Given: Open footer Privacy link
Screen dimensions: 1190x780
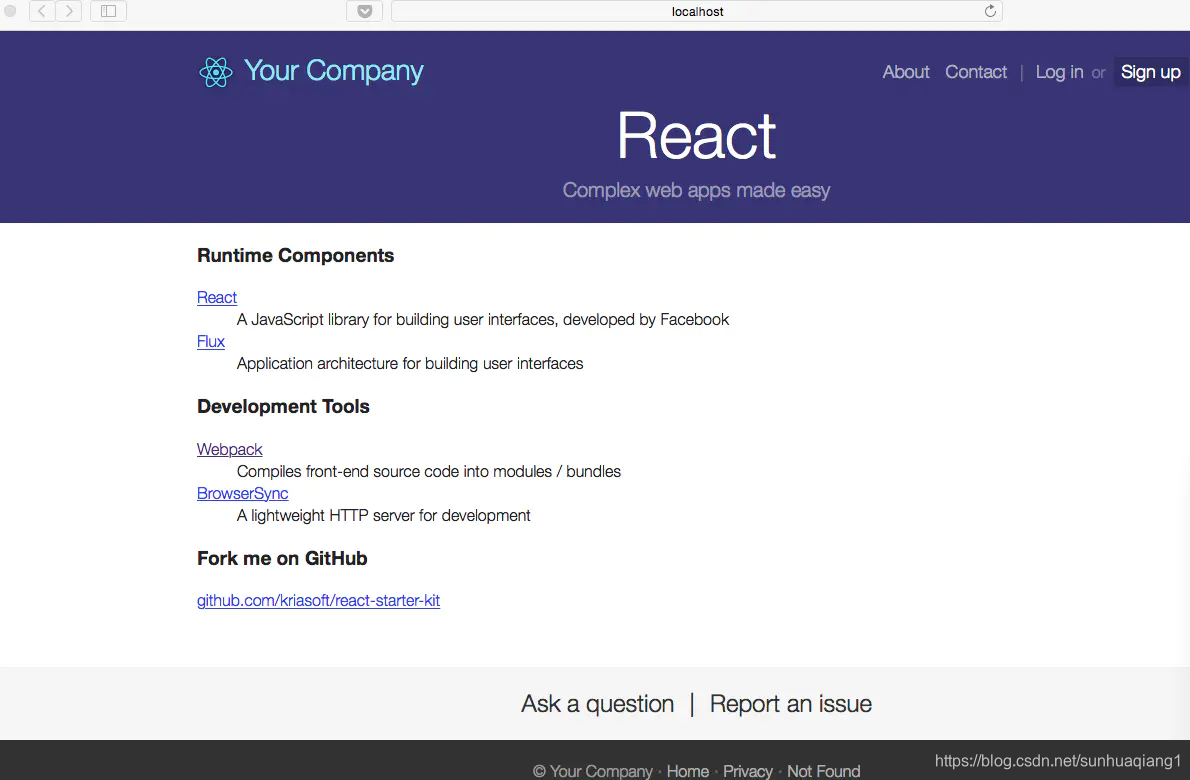Looking at the screenshot, I should (748, 771).
